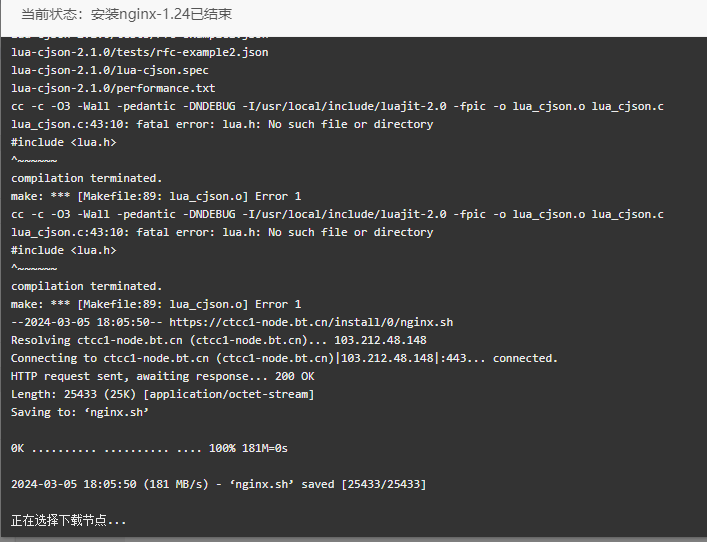Screen dimensions: 707x542
Task: Click the 'Resolving ctcc1-node.bt.cn' log line
Action: (219, 340)
